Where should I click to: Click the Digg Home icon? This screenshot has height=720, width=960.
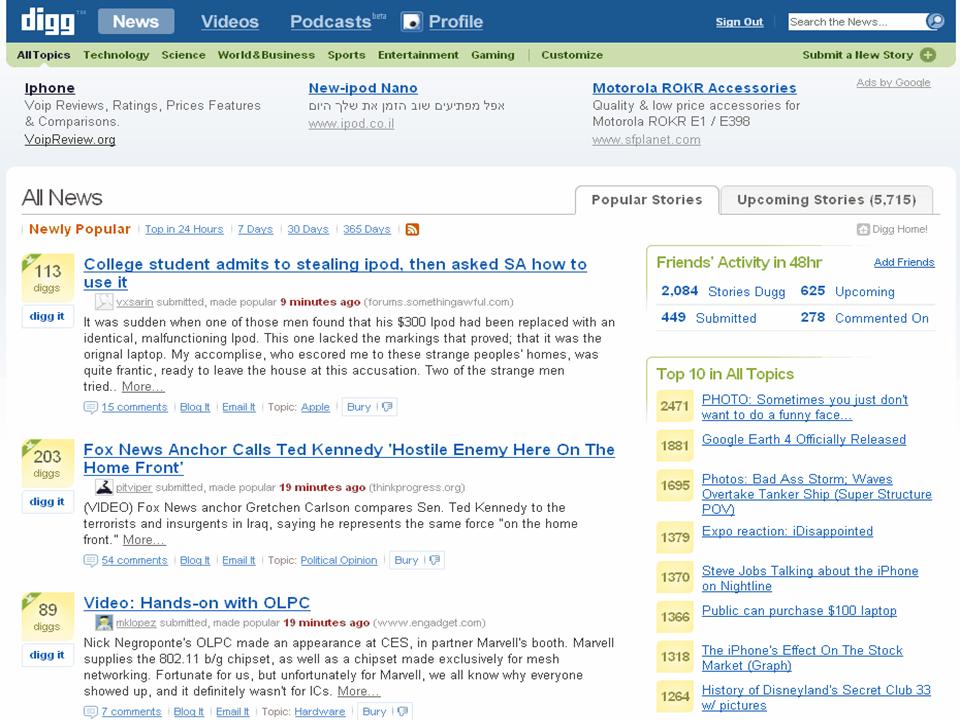[x=863, y=230]
